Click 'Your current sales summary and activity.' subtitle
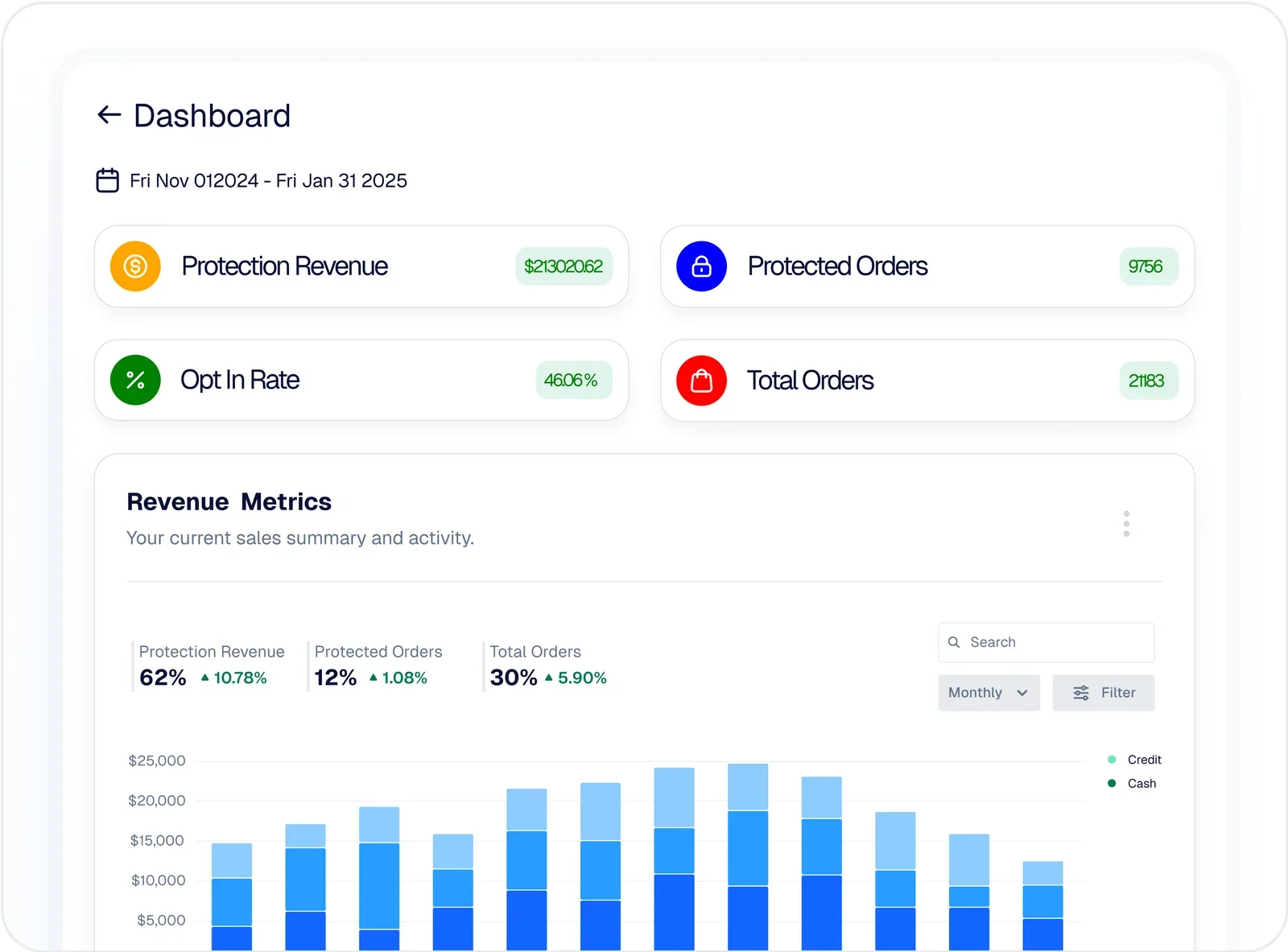 [300, 538]
